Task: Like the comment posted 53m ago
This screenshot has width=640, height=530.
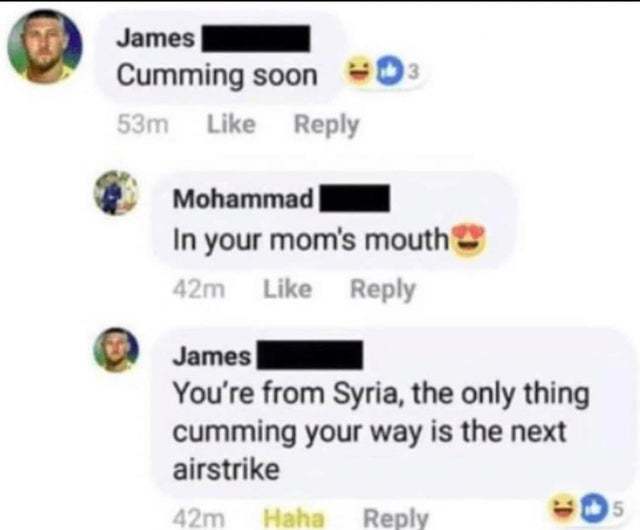Action: pyautogui.click(x=231, y=124)
